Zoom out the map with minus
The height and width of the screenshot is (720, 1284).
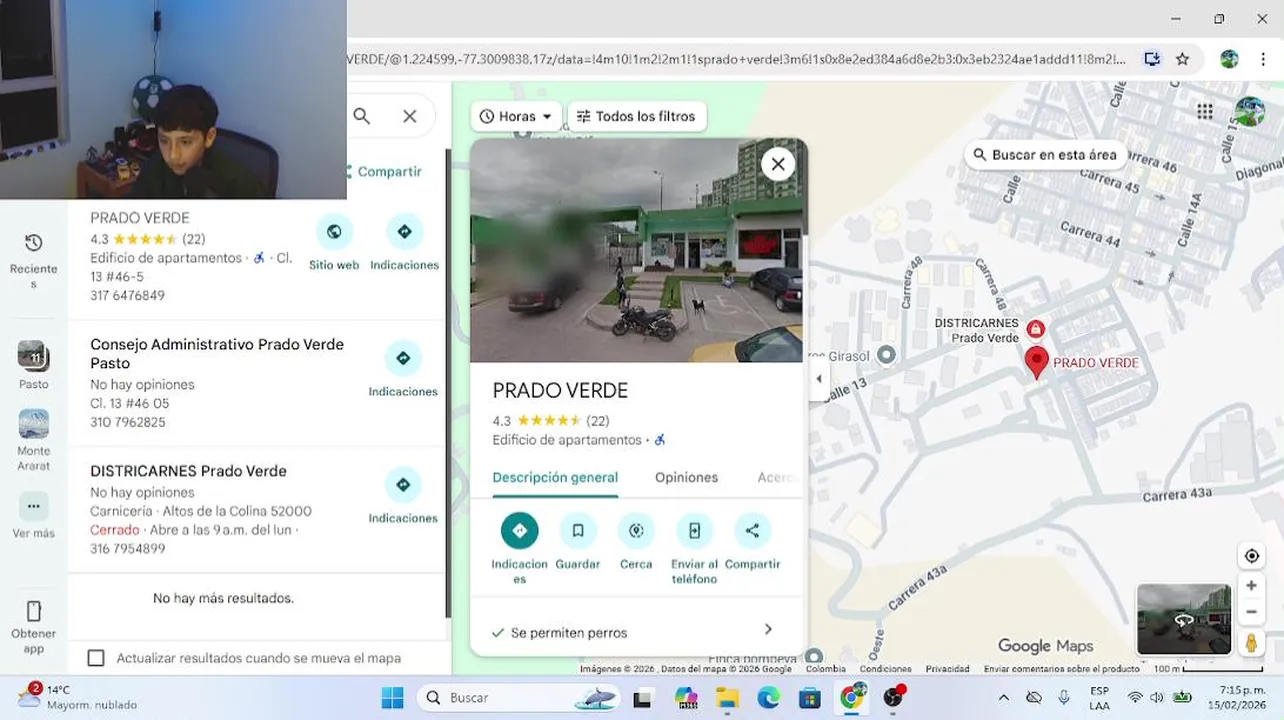click(x=1251, y=612)
